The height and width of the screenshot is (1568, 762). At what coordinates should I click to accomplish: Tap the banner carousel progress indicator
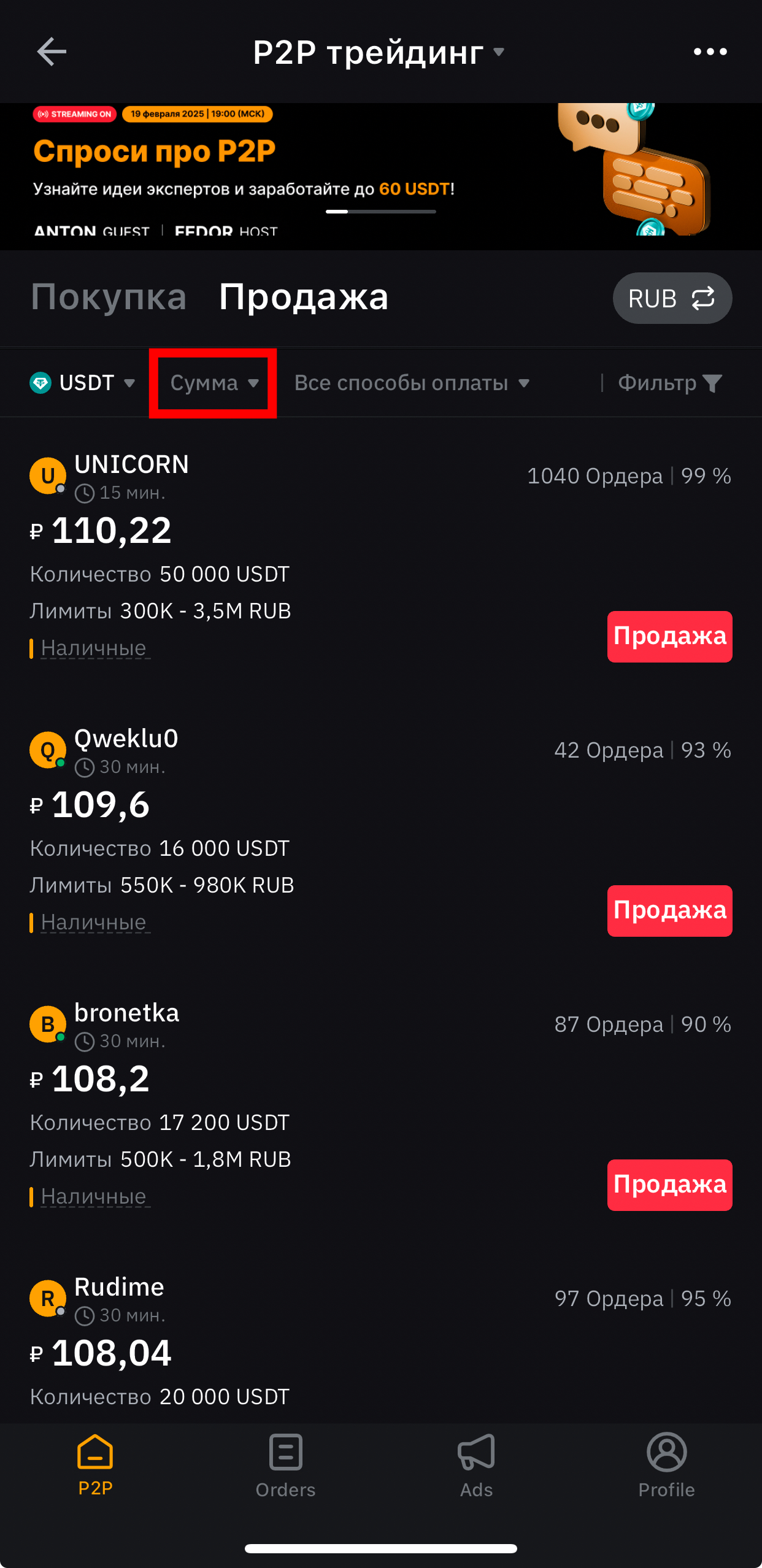click(x=381, y=212)
